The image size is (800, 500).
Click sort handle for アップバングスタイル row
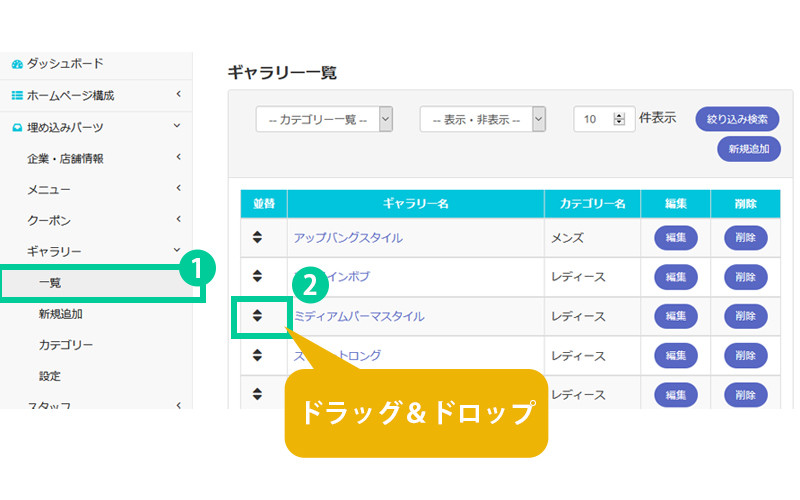coord(257,238)
